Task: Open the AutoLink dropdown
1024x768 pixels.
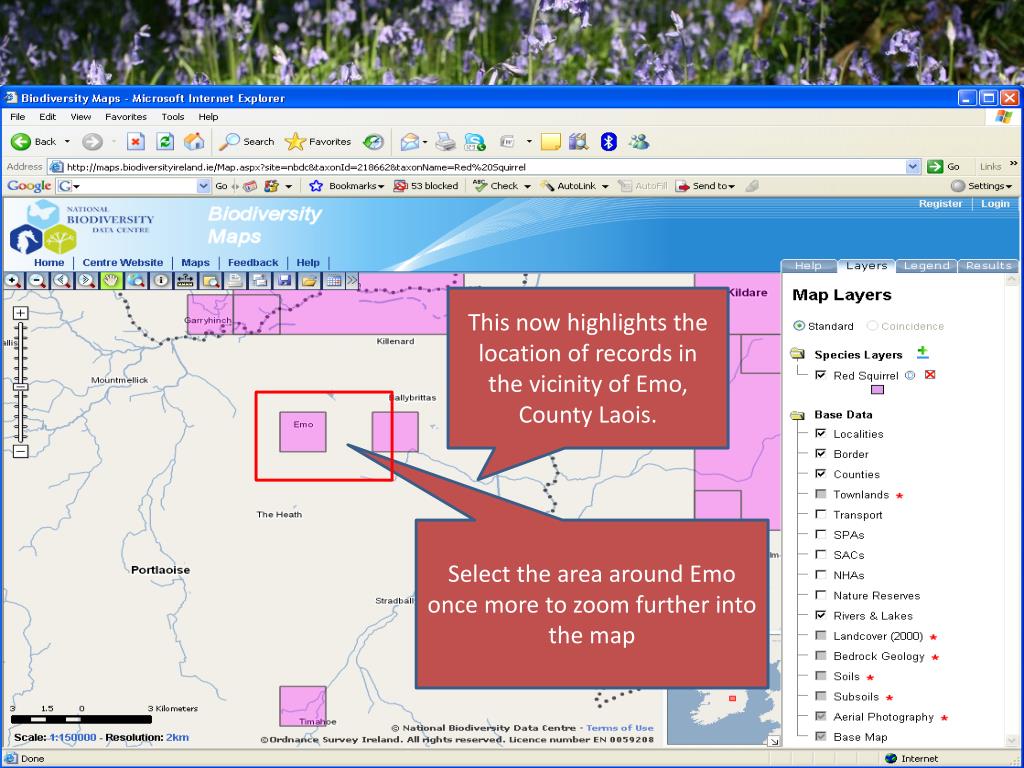Action: coord(605,187)
